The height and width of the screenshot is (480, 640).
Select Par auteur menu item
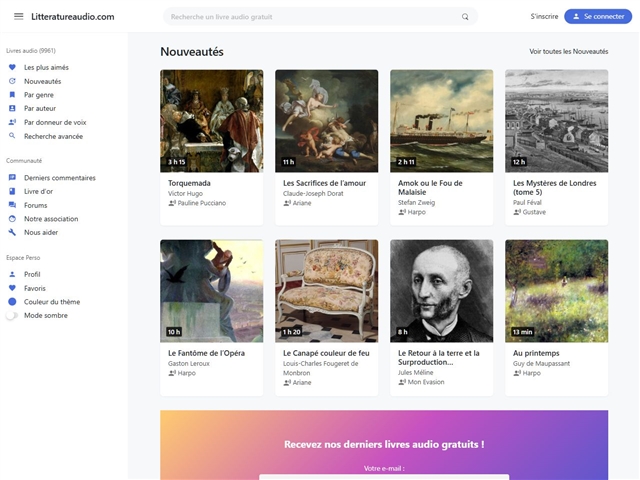(x=40, y=108)
